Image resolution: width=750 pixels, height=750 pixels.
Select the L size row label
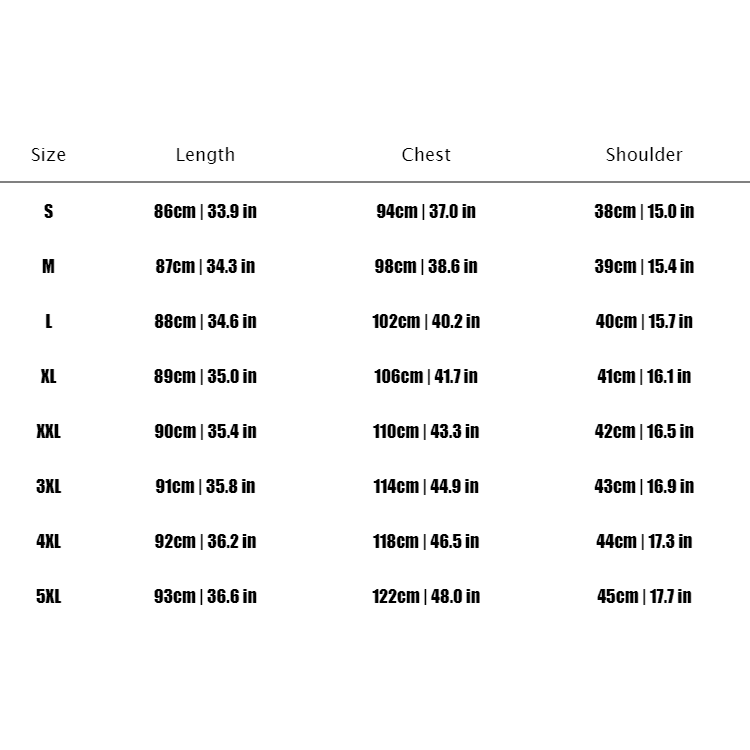48,321
